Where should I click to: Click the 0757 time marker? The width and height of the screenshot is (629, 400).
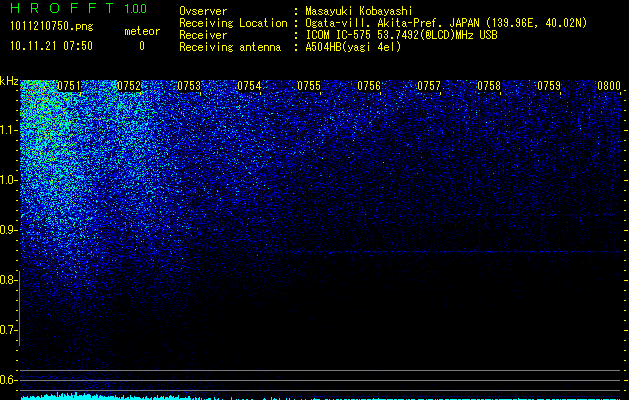pyautogui.click(x=429, y=86)
